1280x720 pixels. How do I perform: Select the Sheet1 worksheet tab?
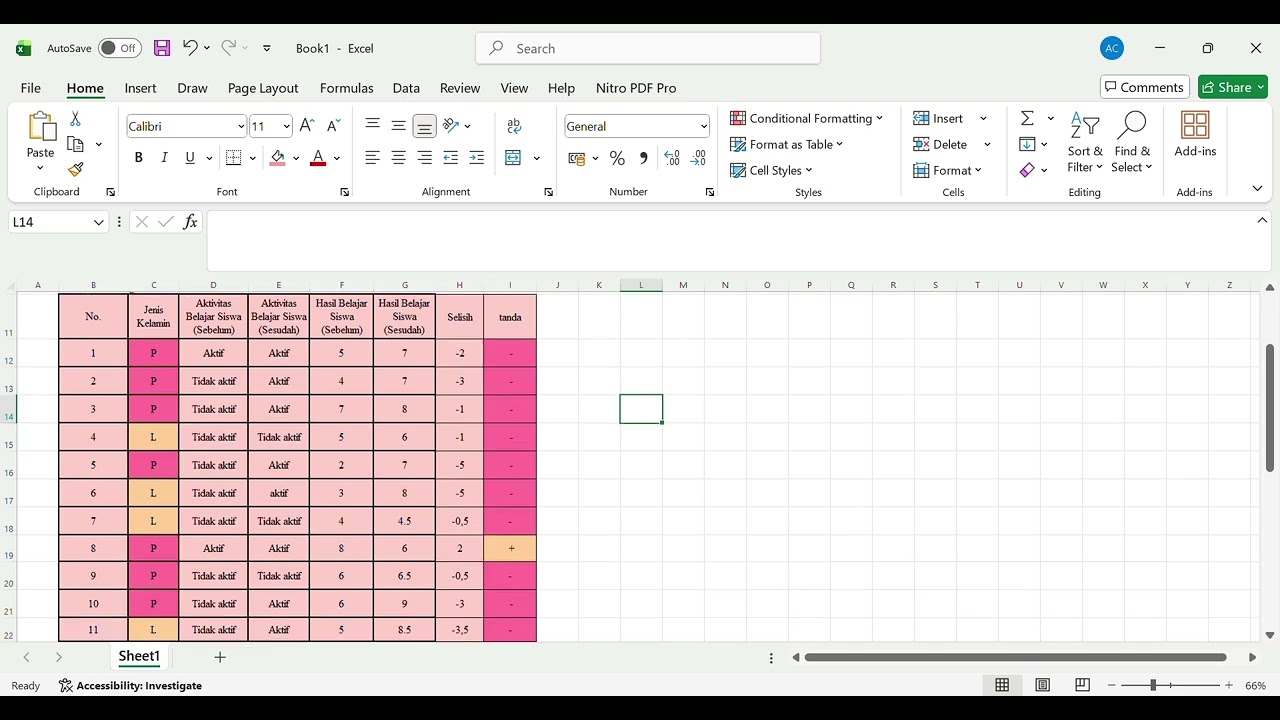(x=139, y=656)
